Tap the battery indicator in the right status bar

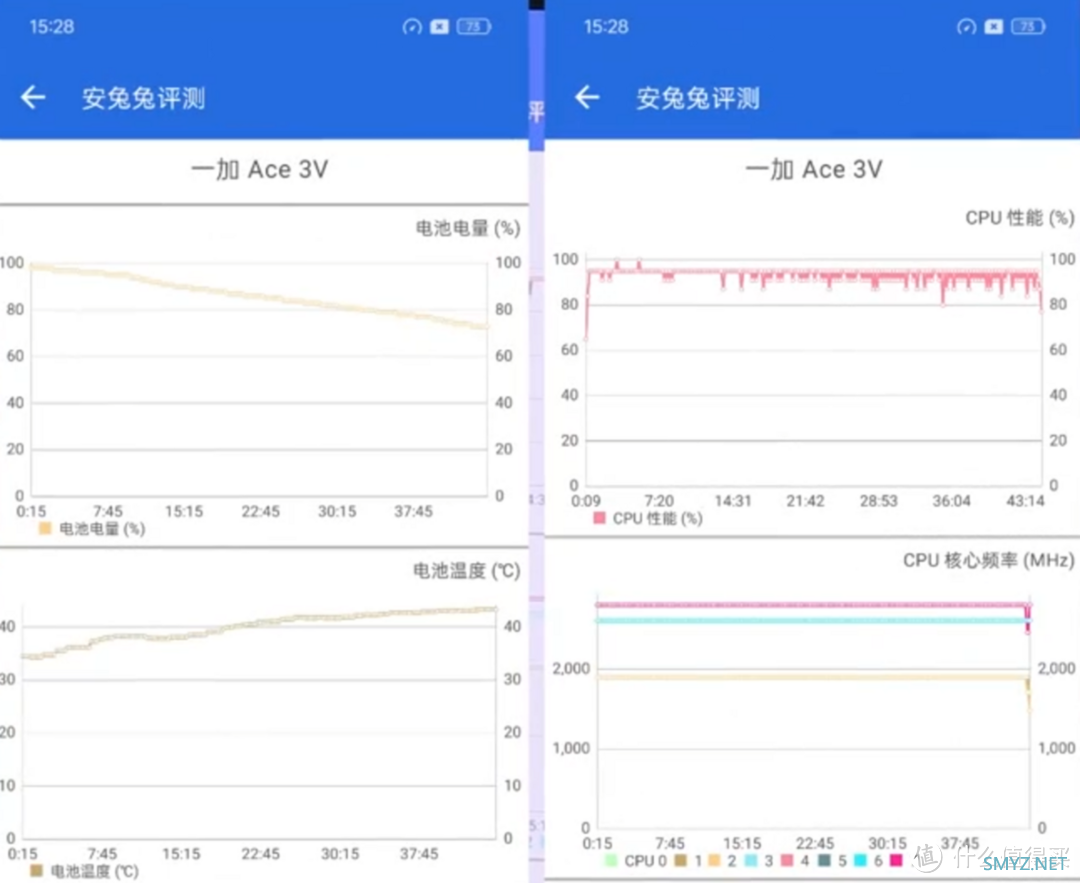[1028, 27]
